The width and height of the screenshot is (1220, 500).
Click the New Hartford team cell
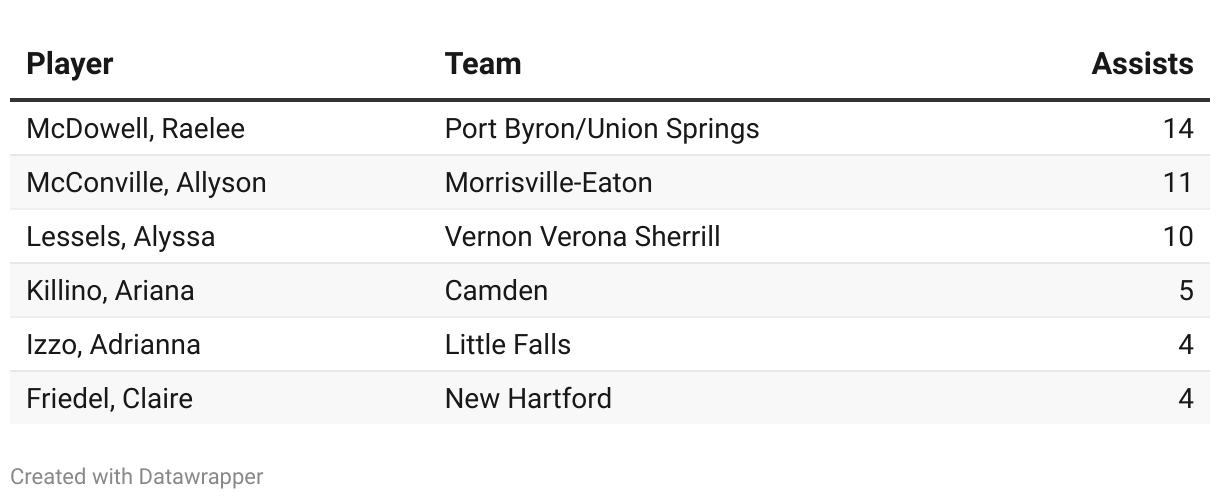tap(528, 398)
